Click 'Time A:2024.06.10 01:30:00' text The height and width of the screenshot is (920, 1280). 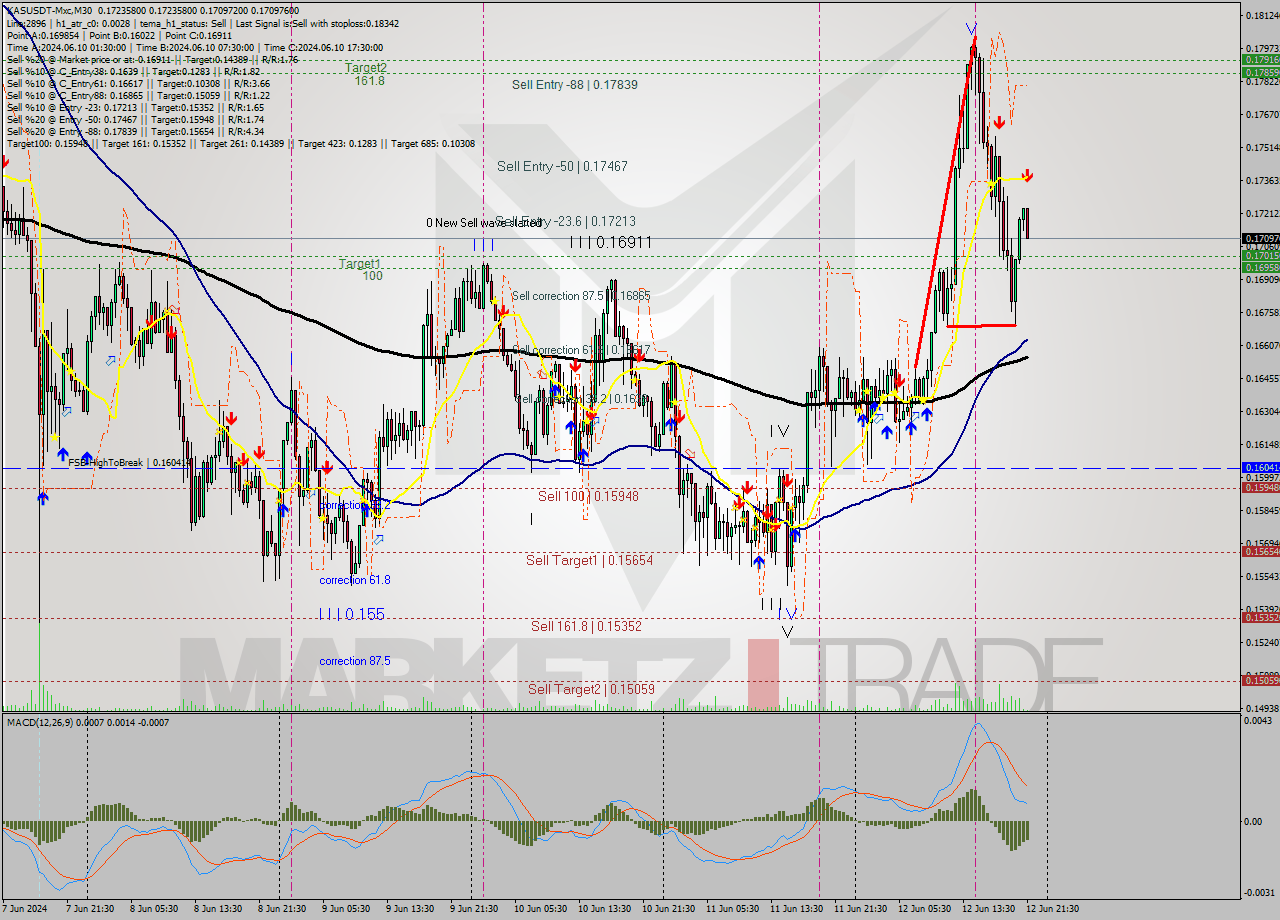tap(66, 47)
